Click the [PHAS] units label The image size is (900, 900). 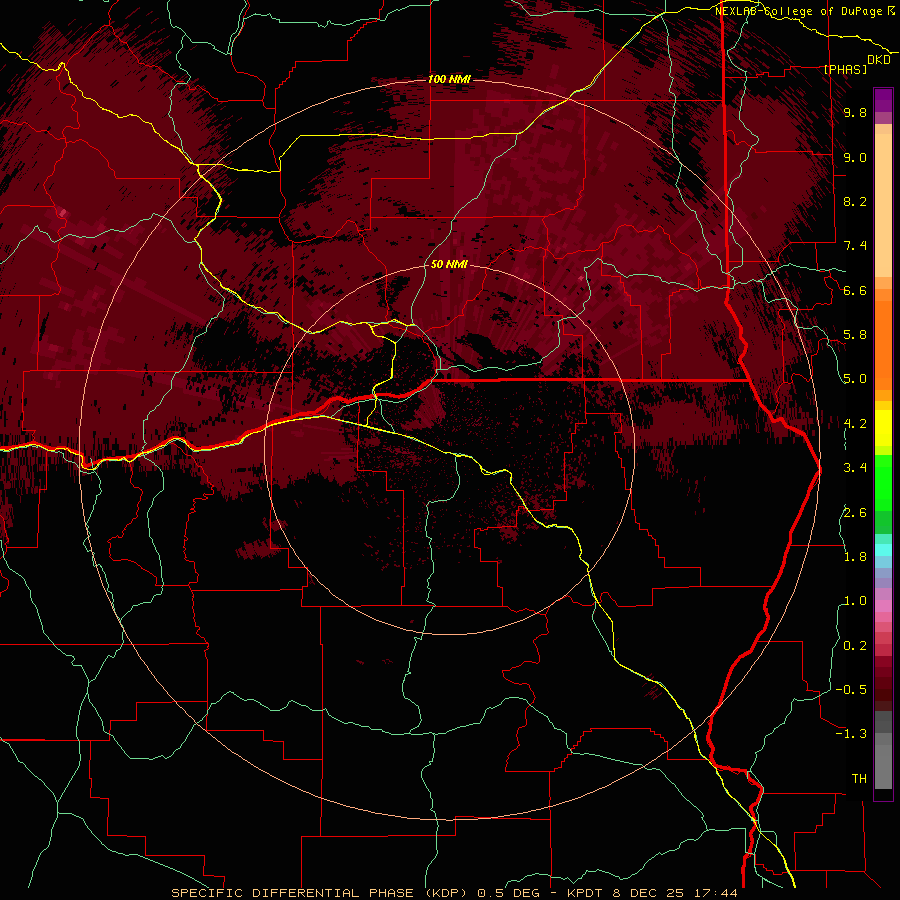point(845,69)
